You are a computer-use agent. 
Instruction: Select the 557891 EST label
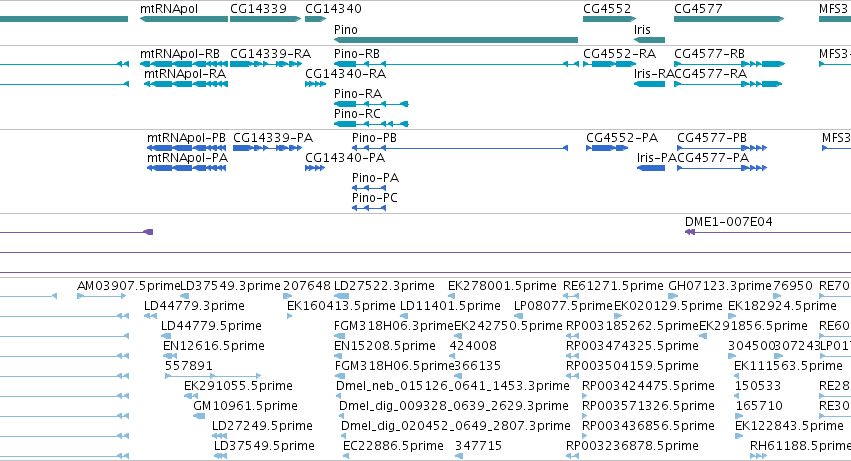click(x=188, y=366)
